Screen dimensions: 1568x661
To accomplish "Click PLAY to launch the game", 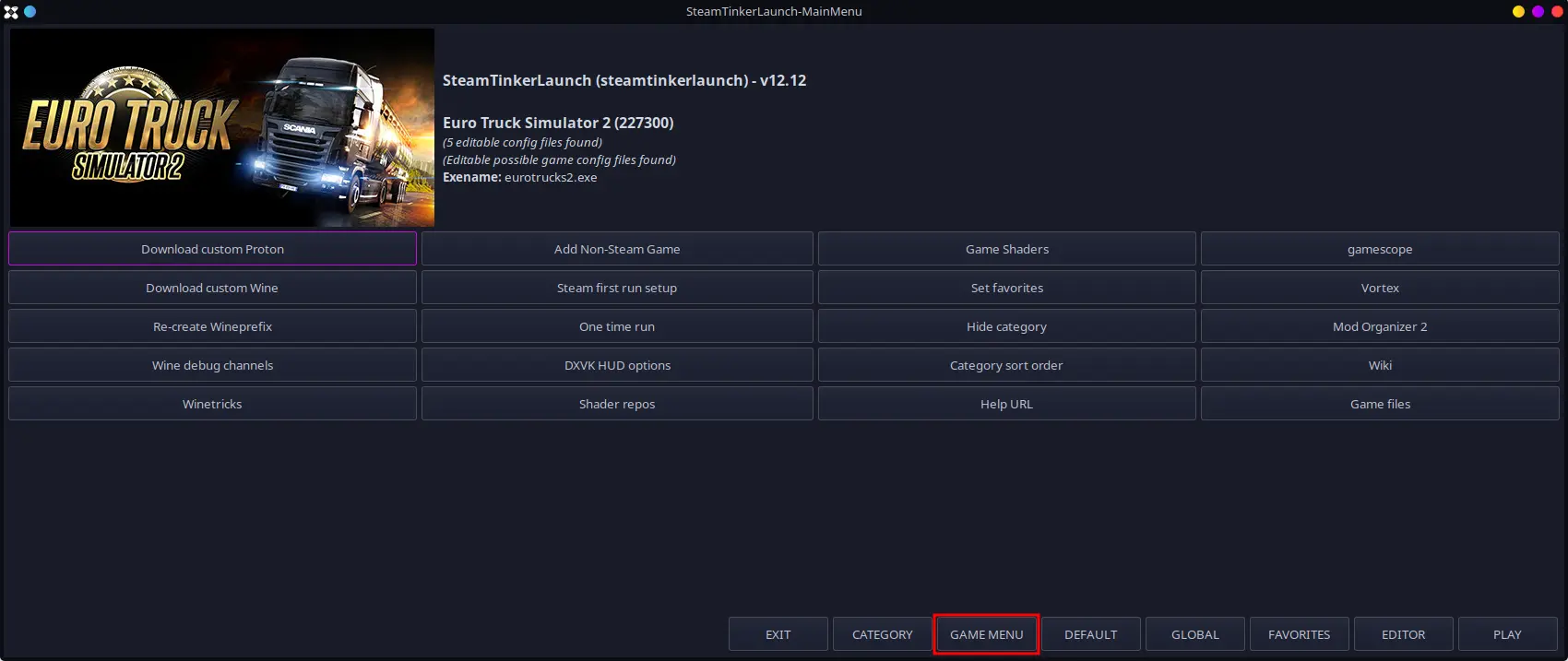I will pyautogui.click(x=1508, y=634).
